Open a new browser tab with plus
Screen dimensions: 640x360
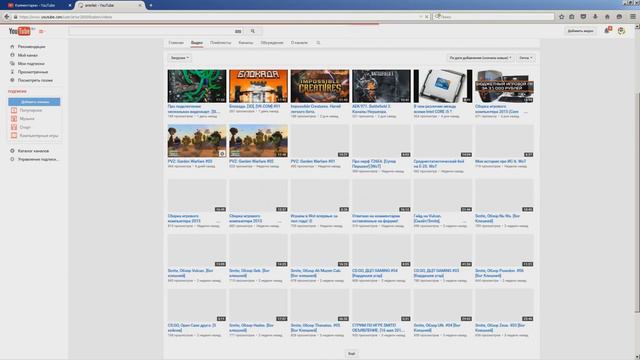pyautogui.click(x=151, y=5)
